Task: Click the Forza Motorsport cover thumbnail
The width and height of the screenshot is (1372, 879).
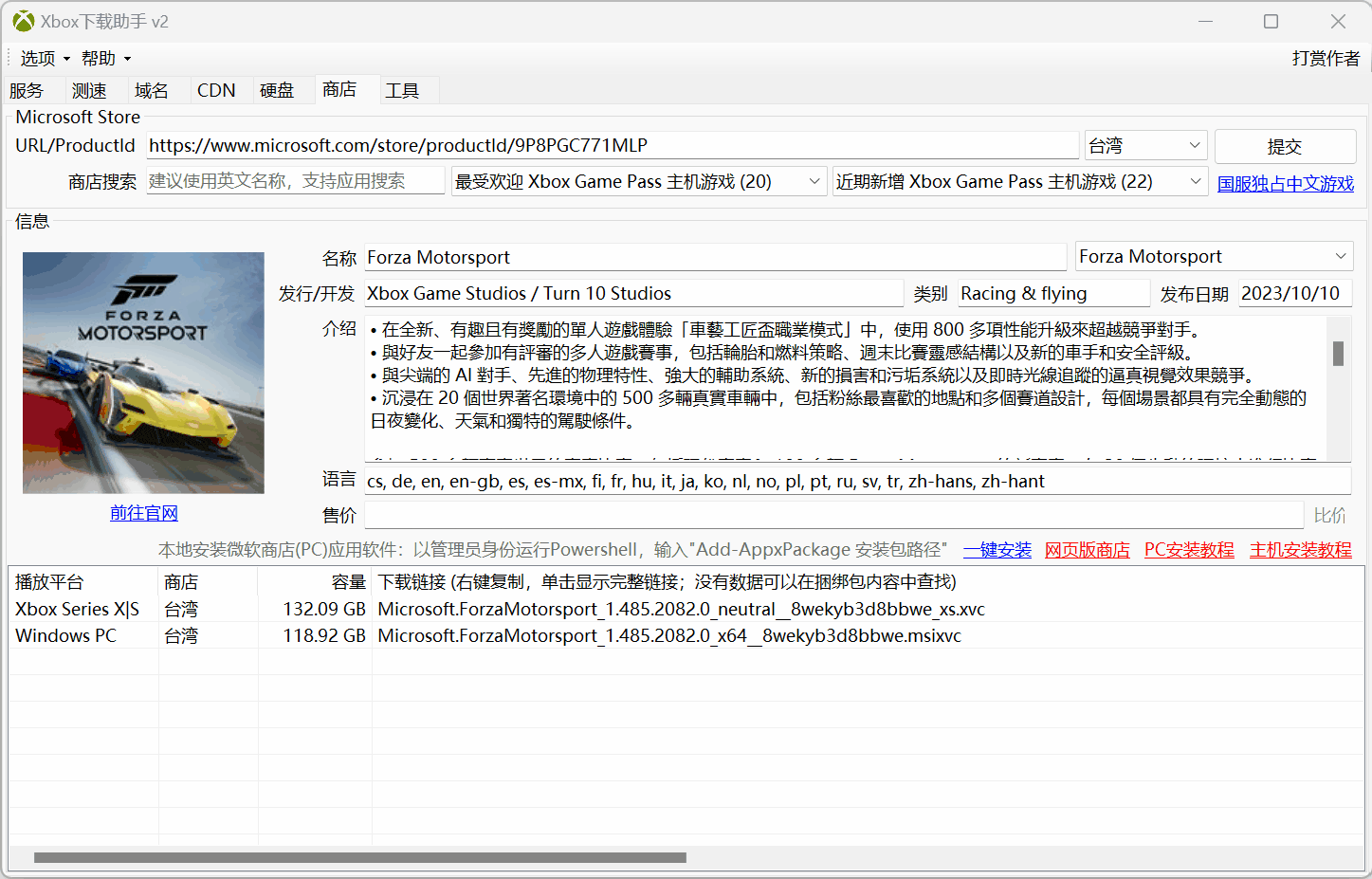Action: pos(143,373)
